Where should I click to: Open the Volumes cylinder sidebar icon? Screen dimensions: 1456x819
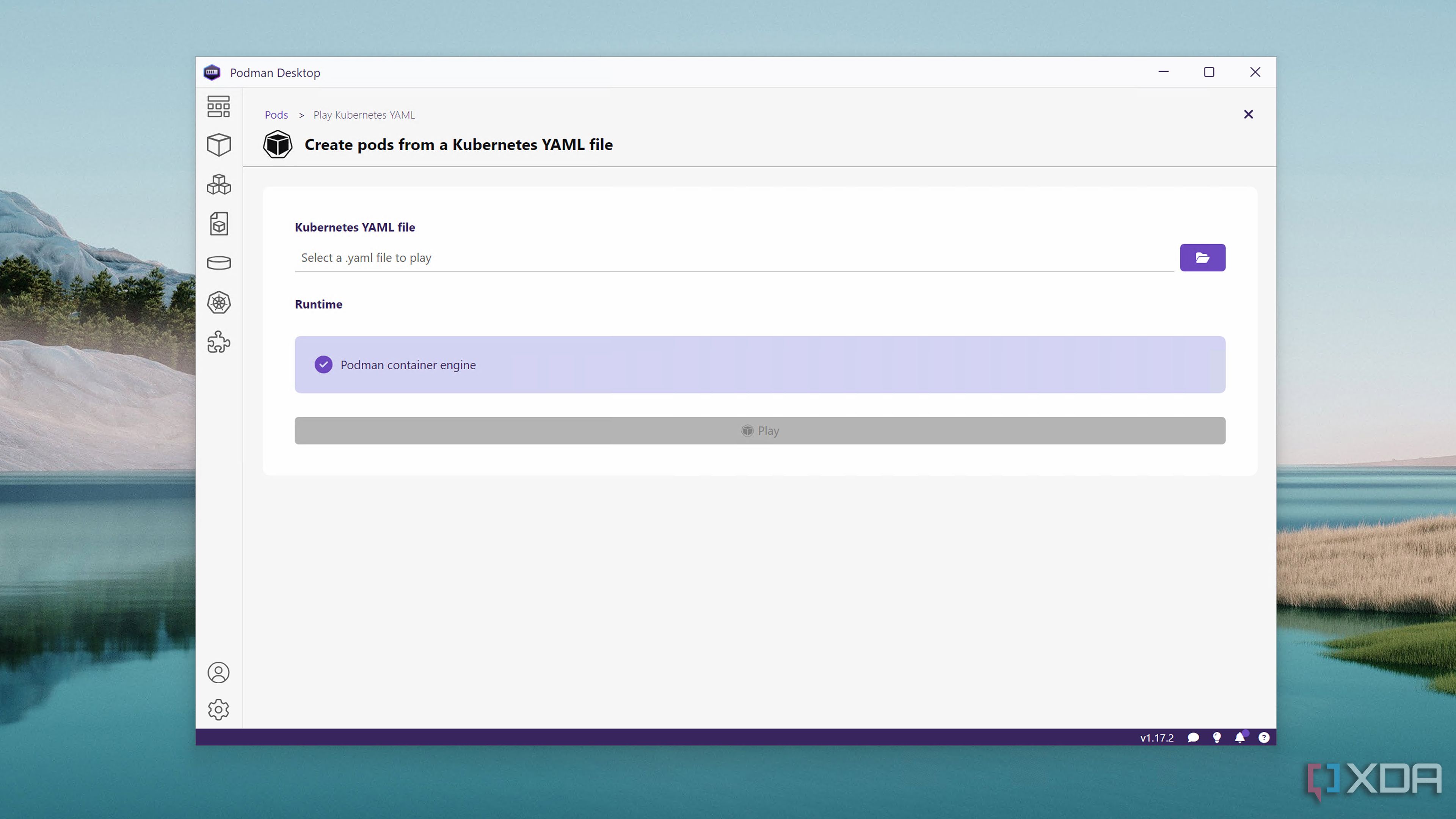pyautogui.click(x=218, y=263)
